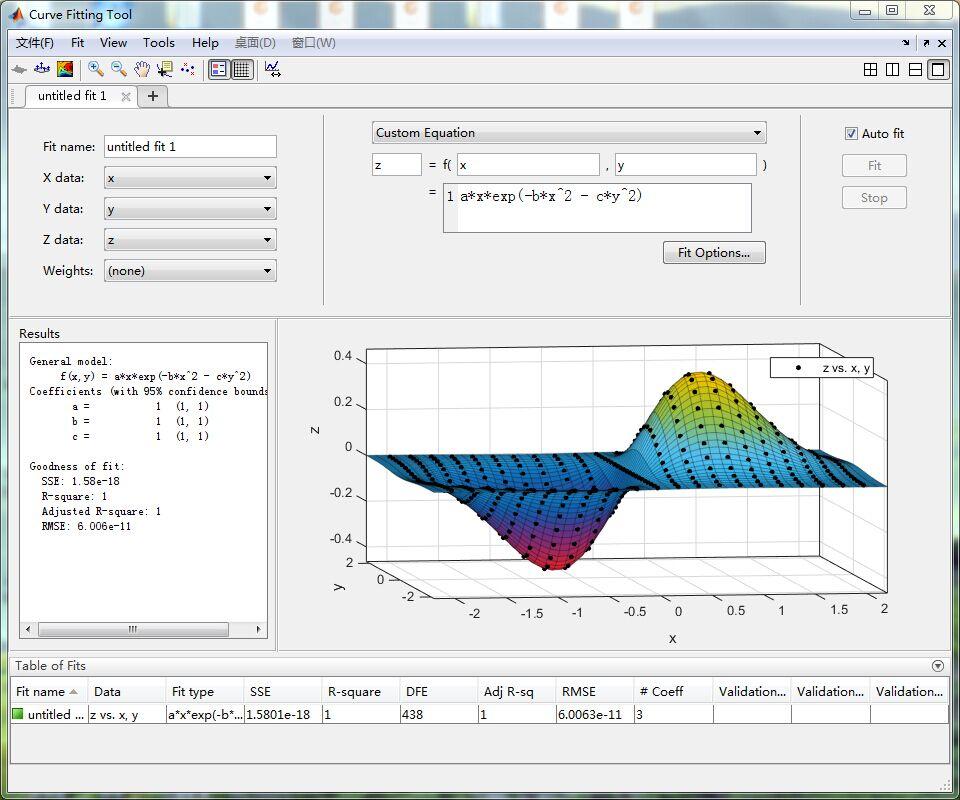Print the current fit plot

tap(19, 69)
